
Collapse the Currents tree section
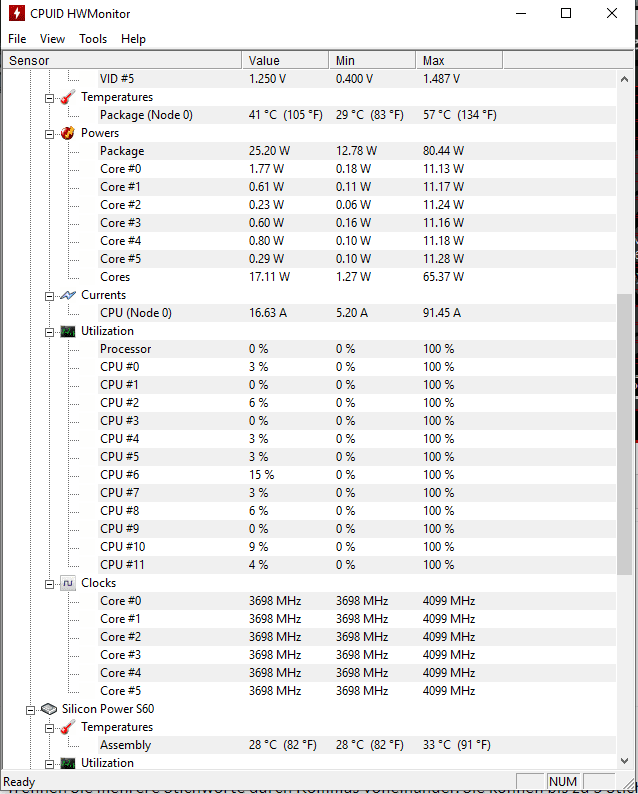point(50,295)
